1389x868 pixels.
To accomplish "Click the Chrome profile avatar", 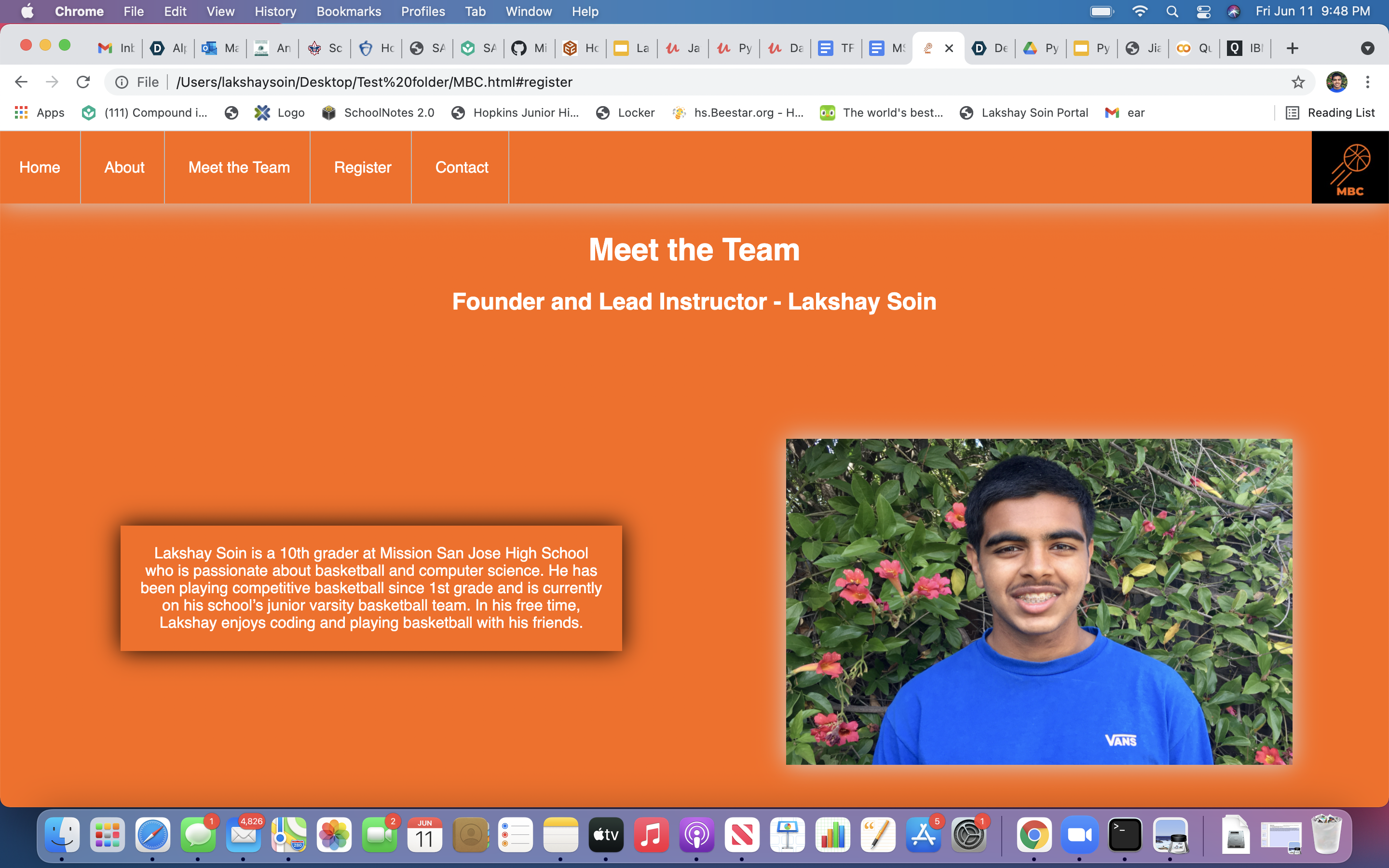I will tap(1336, 82).
